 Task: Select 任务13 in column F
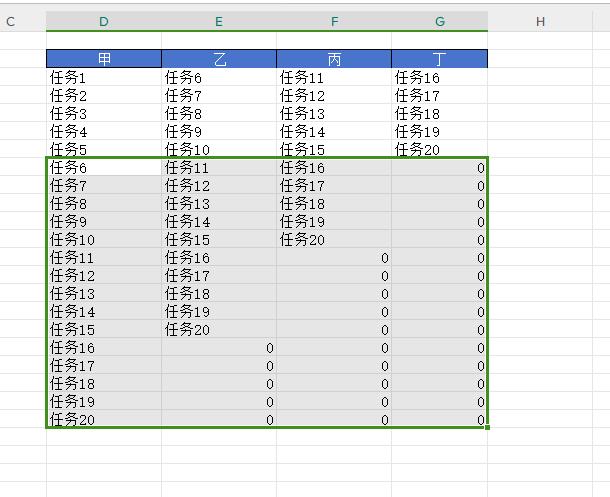pos(334,113)
